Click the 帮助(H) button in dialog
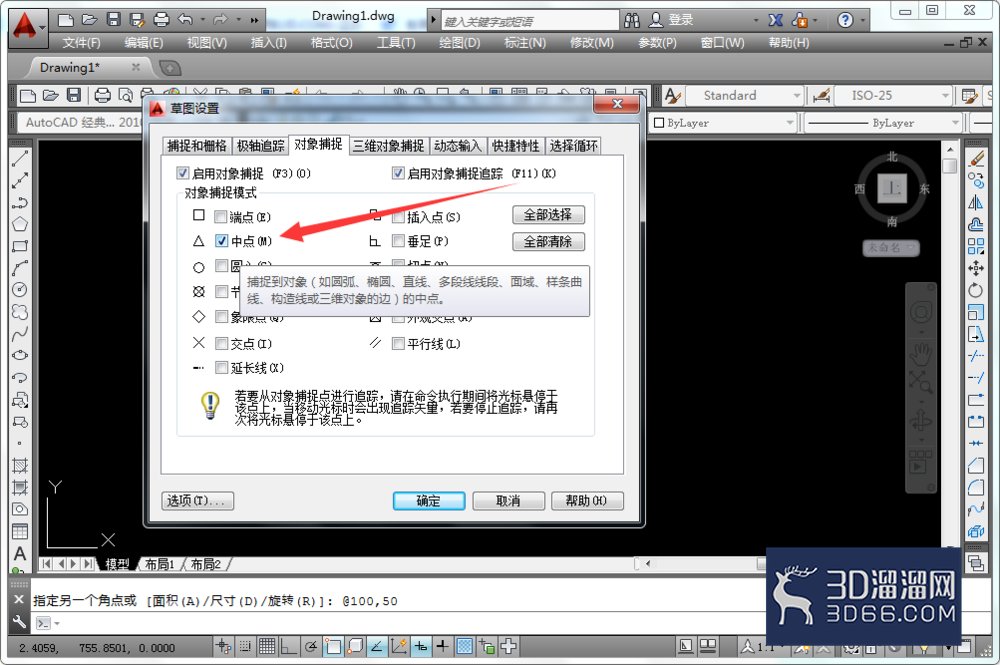 (587, 501)
